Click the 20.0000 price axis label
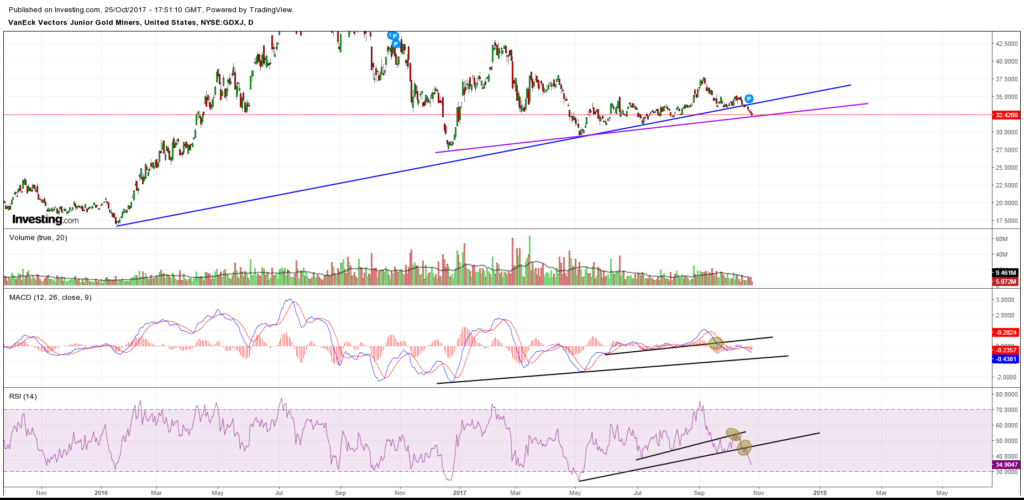Viewport: 1024px width, 500px height. [1008, 202]
